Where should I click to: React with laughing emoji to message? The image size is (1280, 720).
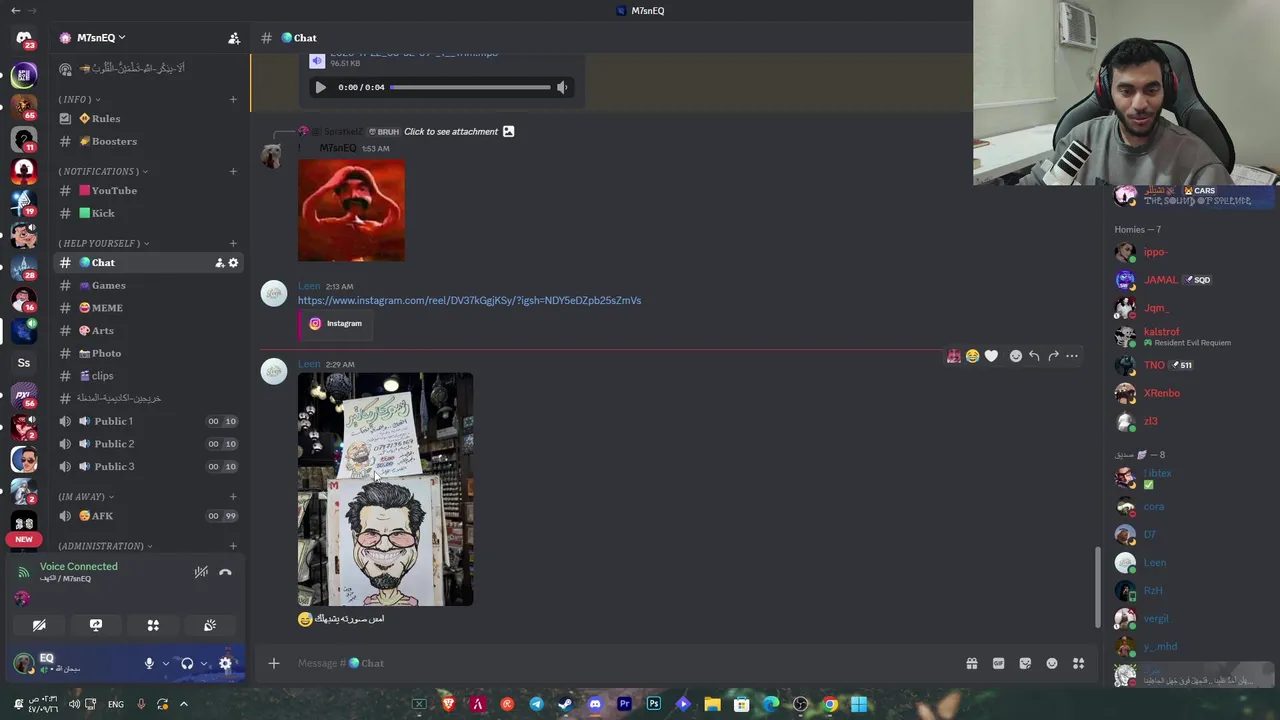972,356
